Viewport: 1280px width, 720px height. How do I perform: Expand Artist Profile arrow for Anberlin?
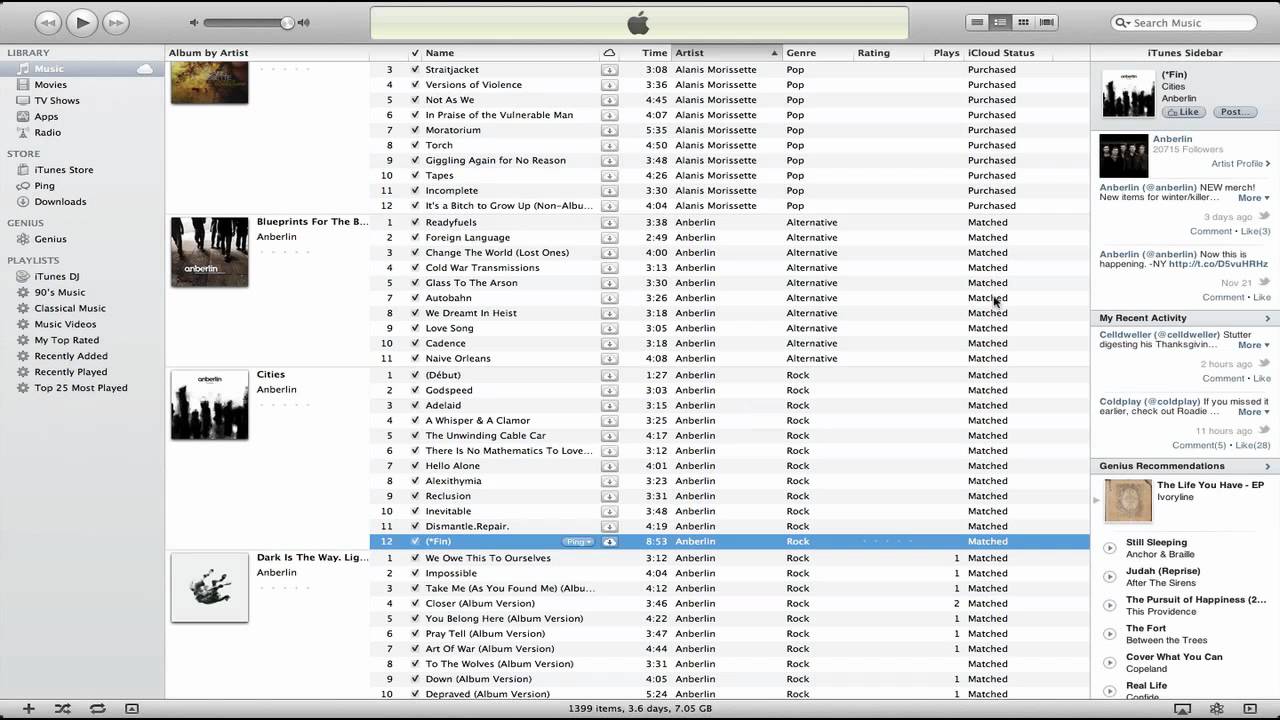[1268, 164]
